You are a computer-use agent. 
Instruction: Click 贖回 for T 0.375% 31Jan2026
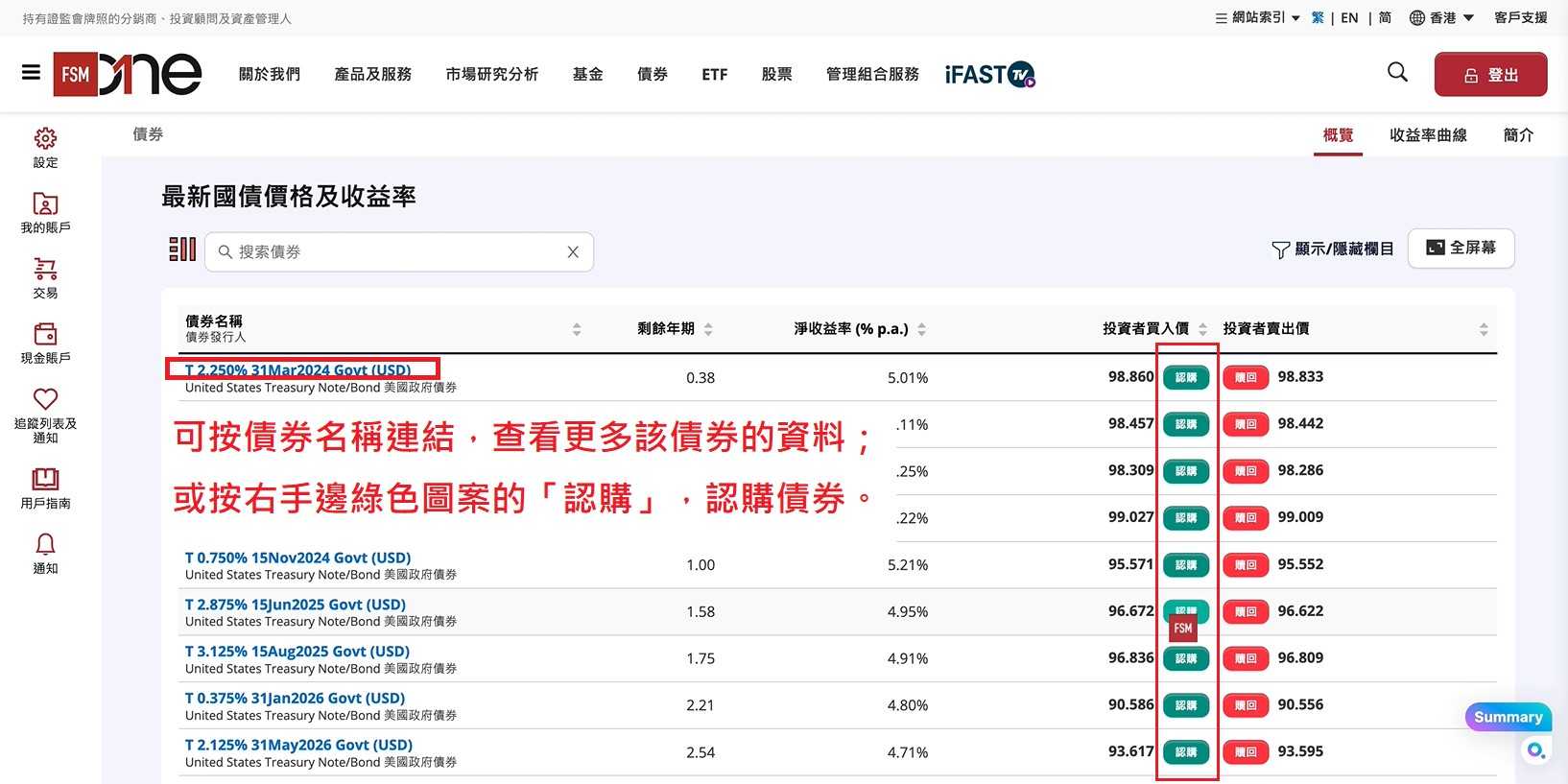tap(1246, 705)
